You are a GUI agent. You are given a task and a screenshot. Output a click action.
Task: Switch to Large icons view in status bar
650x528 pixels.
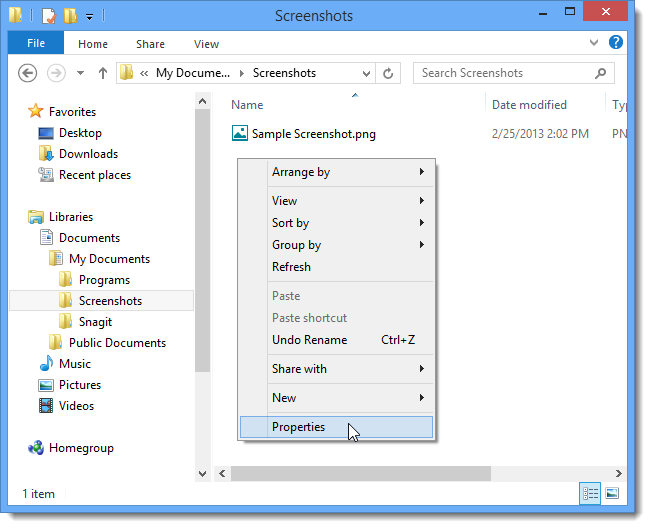612,493
